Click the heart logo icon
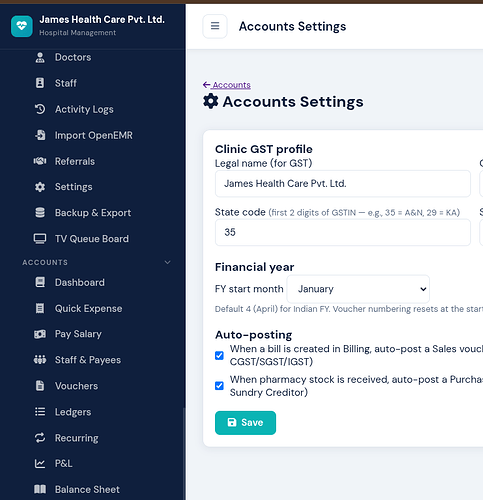Image resolution: width=483 pixels, height=500 pixels. (22, 26)
